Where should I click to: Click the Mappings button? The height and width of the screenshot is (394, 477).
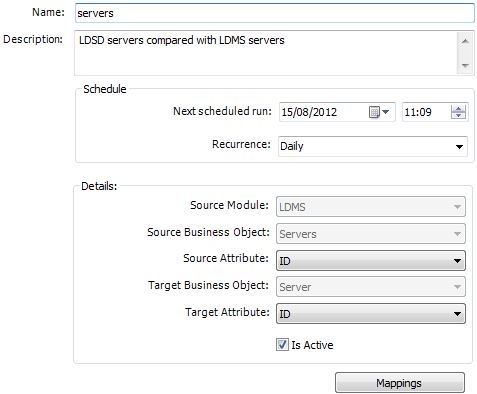pyautogui.click(x=400, y=383)
